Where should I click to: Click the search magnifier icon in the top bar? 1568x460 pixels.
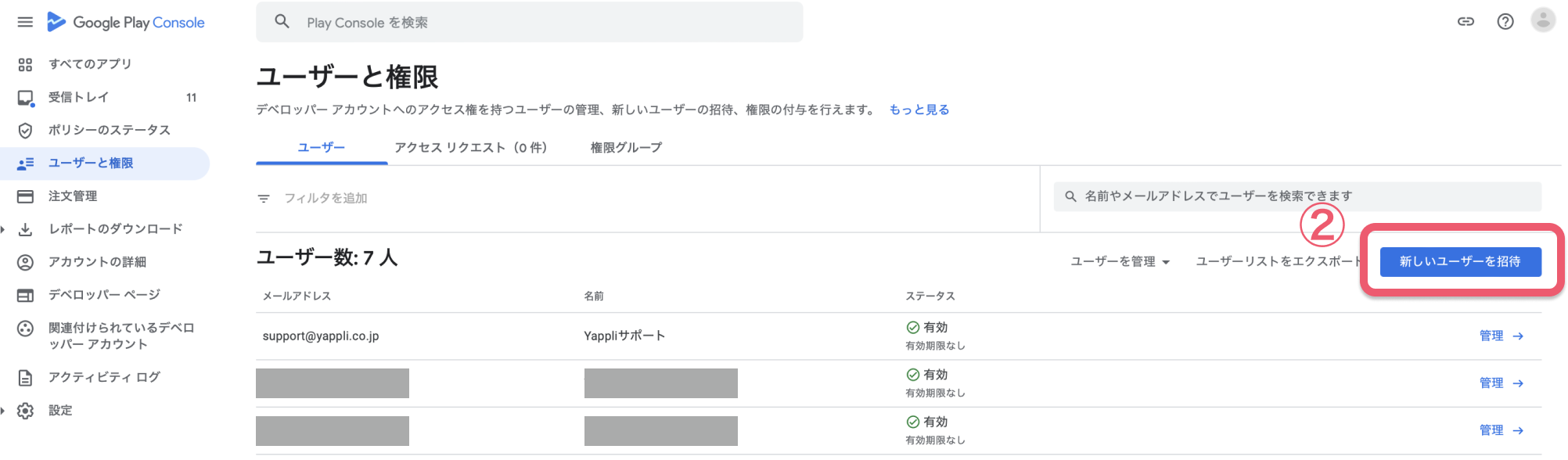282,22
